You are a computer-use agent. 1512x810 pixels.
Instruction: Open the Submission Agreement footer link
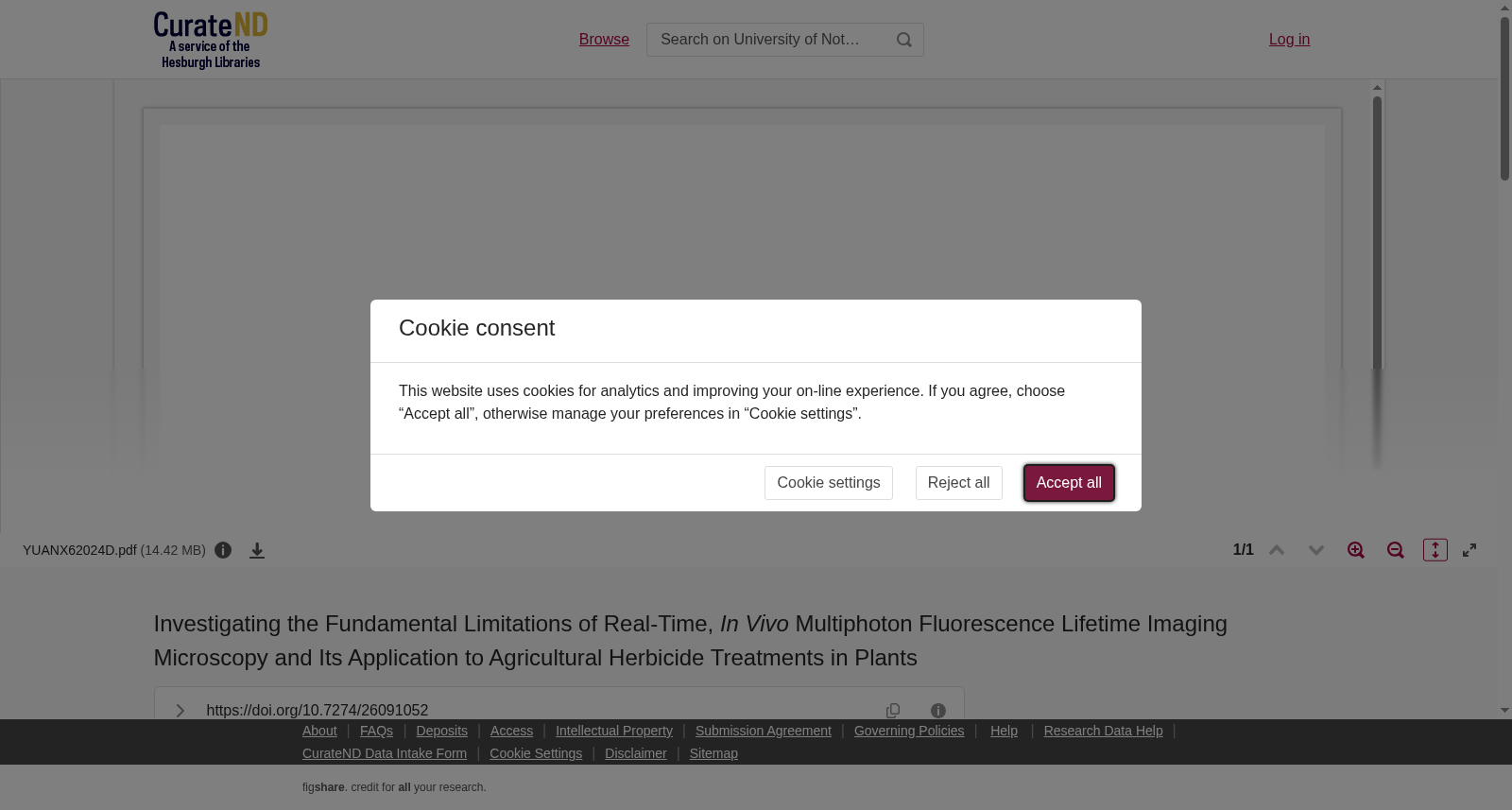pyautogui.click(x=764, y=731)
